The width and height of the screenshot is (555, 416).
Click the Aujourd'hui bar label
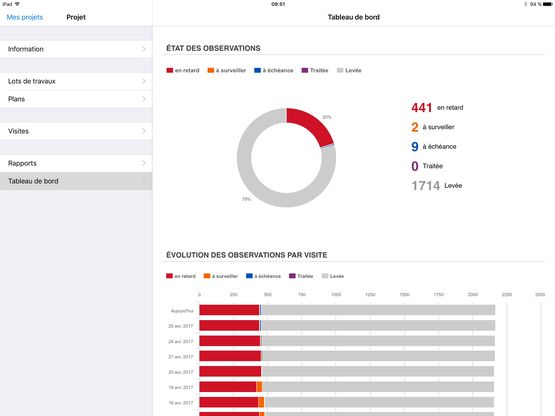182,311
